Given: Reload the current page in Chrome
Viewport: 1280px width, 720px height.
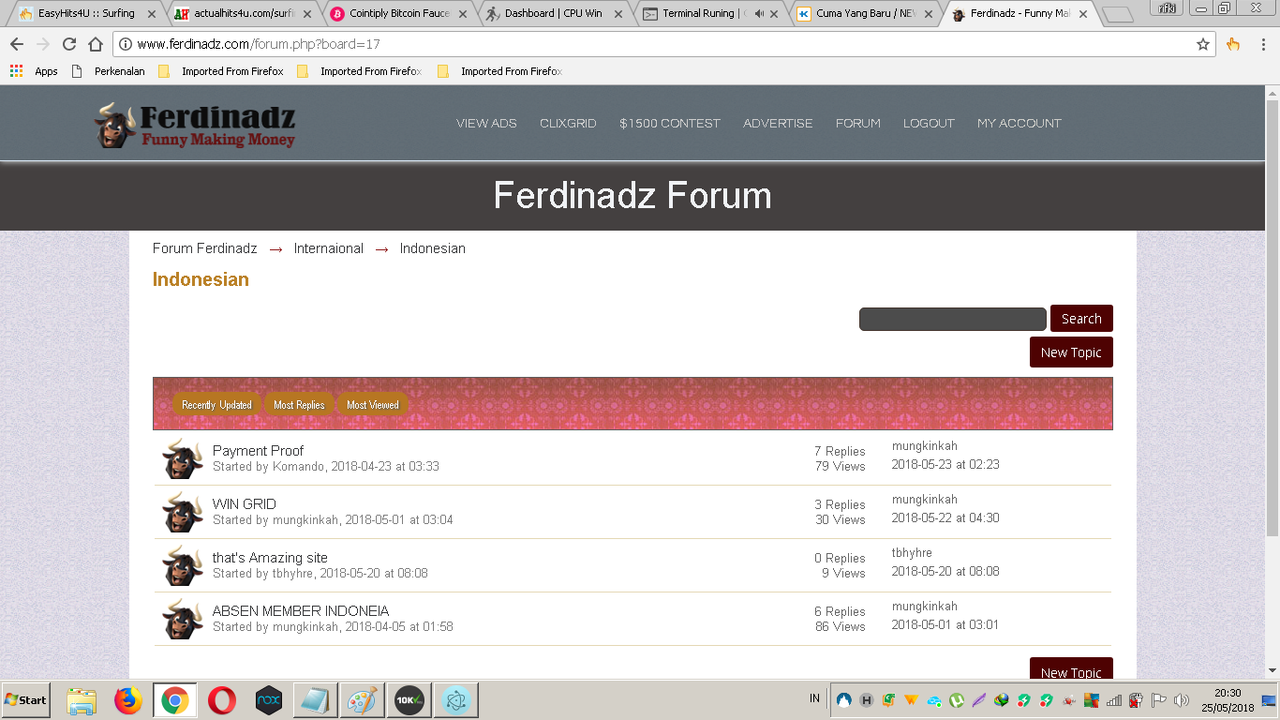Looking at the screenshot, I should (68, 44).
